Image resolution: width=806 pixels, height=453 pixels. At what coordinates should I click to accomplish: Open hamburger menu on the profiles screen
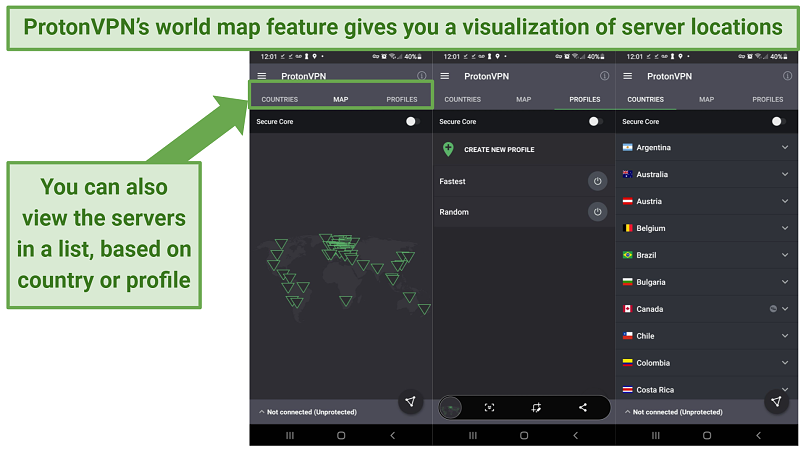pyautogui.click(x=445, y=76)
